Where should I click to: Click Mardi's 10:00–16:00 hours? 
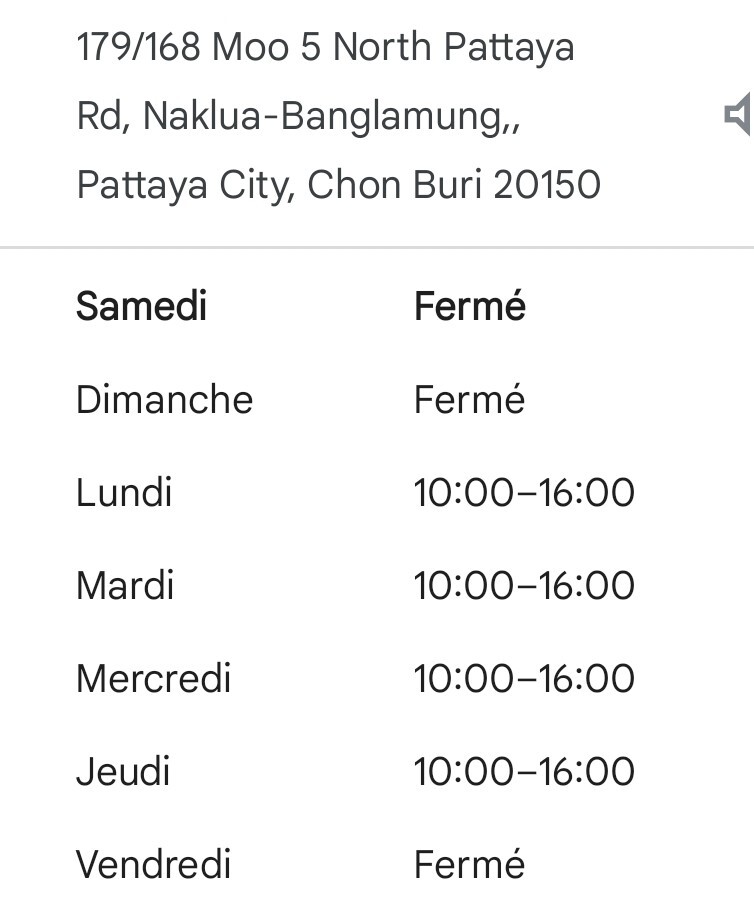[524, 586]
